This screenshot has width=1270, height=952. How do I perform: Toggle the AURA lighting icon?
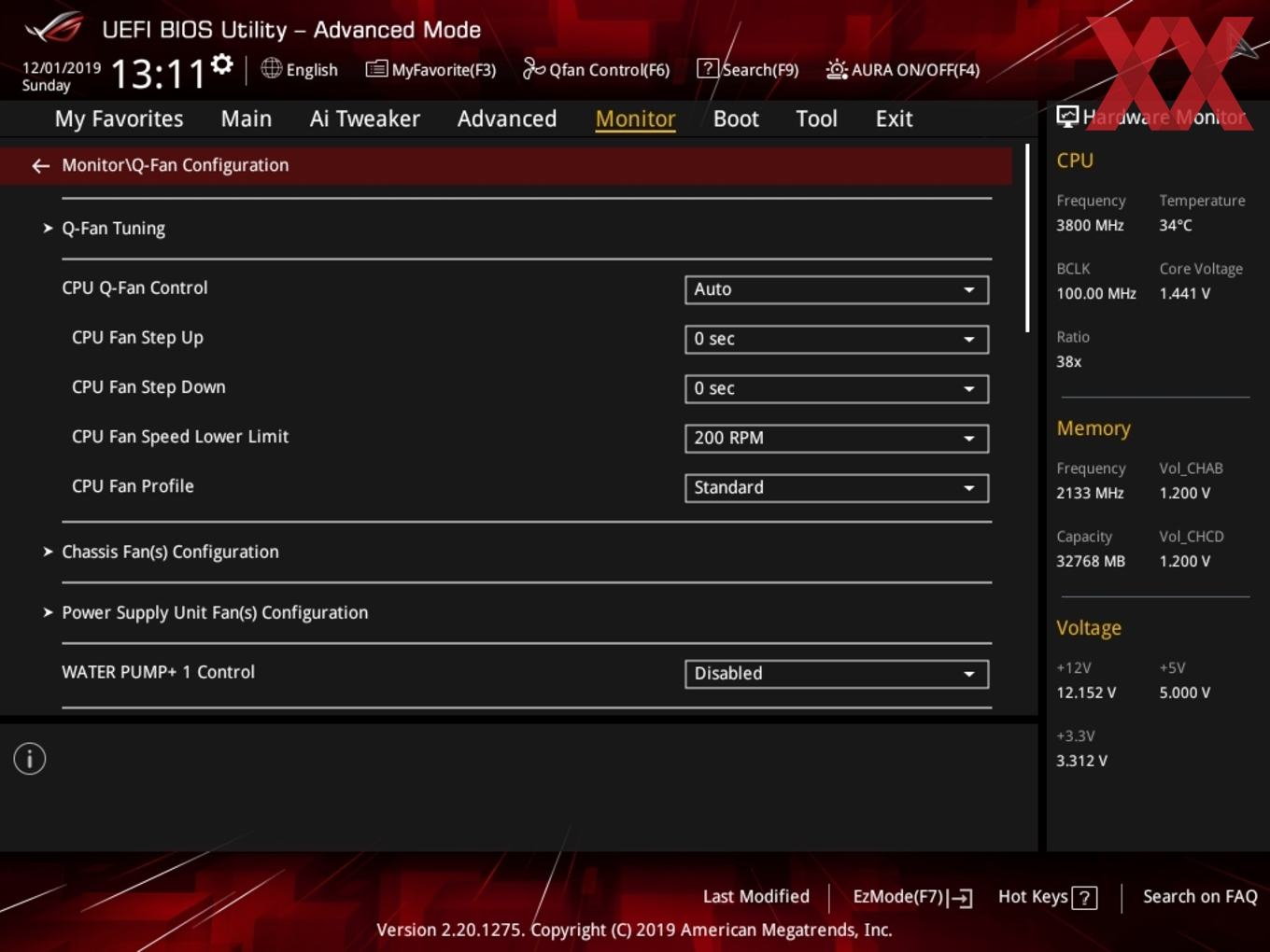pyautogui.click(x=837, y=69)
